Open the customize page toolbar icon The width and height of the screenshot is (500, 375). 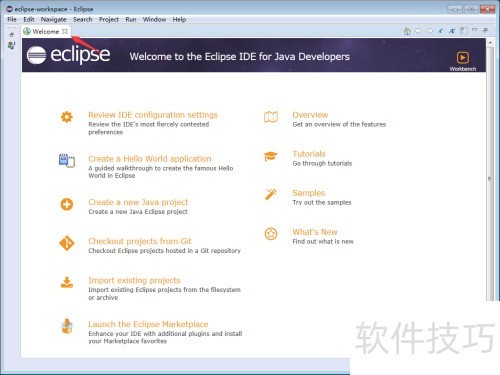pos(463,31)
